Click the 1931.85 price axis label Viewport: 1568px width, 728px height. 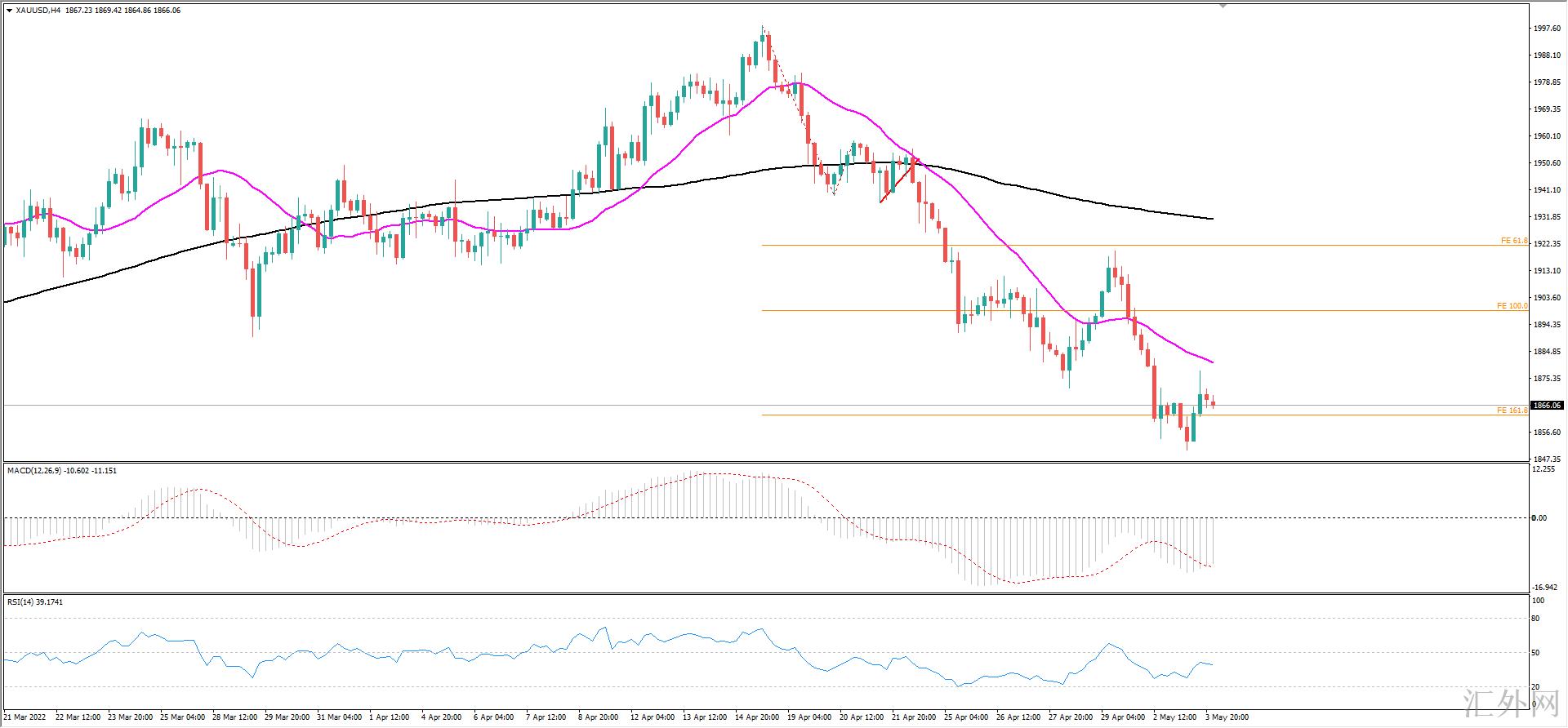click(x=1547, y=217)
